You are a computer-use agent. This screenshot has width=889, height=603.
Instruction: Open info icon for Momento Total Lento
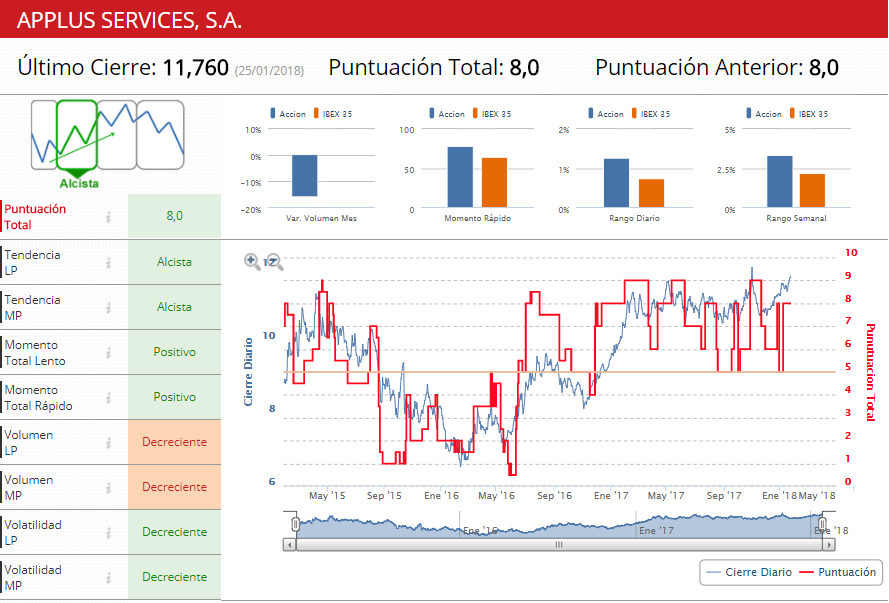tap(108, 352)
